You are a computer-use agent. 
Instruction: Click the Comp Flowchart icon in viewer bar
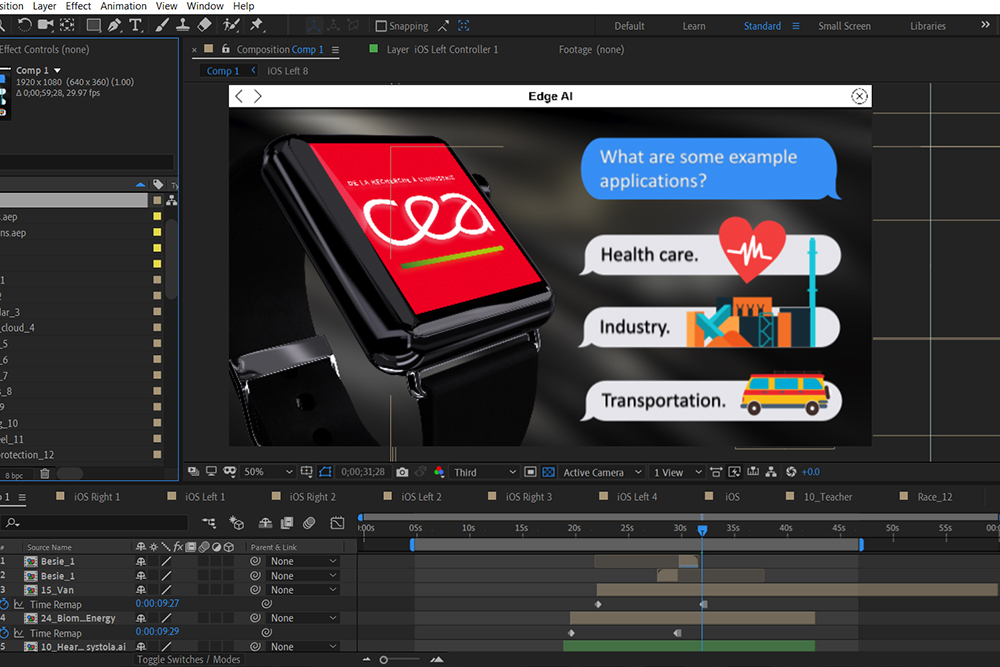coord(771,472)
